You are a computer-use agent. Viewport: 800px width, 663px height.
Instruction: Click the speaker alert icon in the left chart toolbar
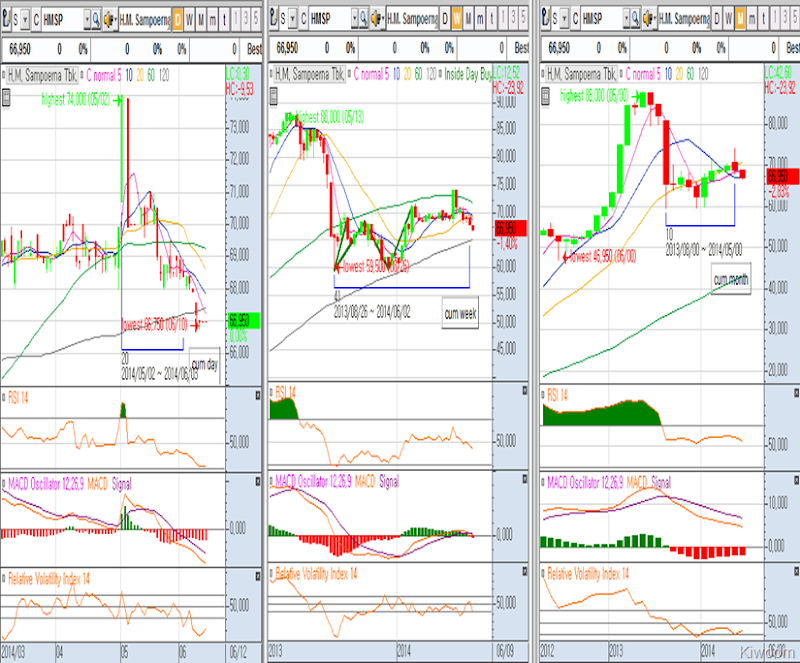tap(109, 20)
